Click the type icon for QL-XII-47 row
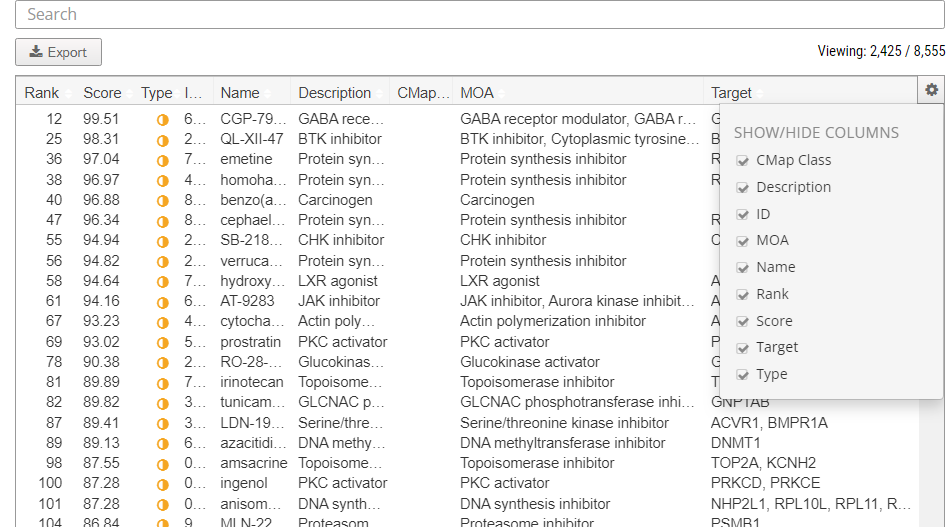947x527 pixels. (162, 140)
